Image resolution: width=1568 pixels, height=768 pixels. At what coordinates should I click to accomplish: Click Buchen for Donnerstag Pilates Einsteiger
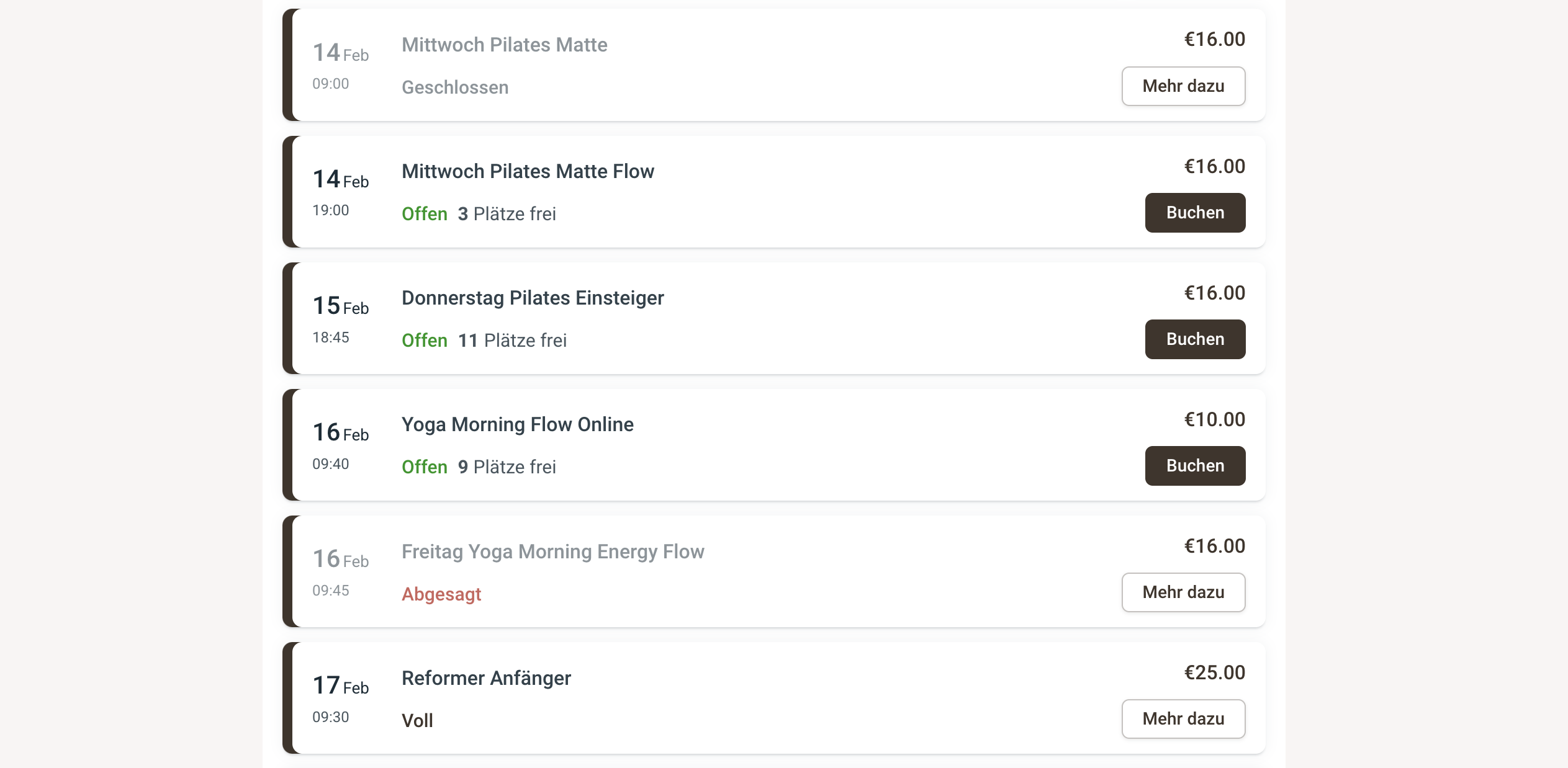coord(1194,339)
